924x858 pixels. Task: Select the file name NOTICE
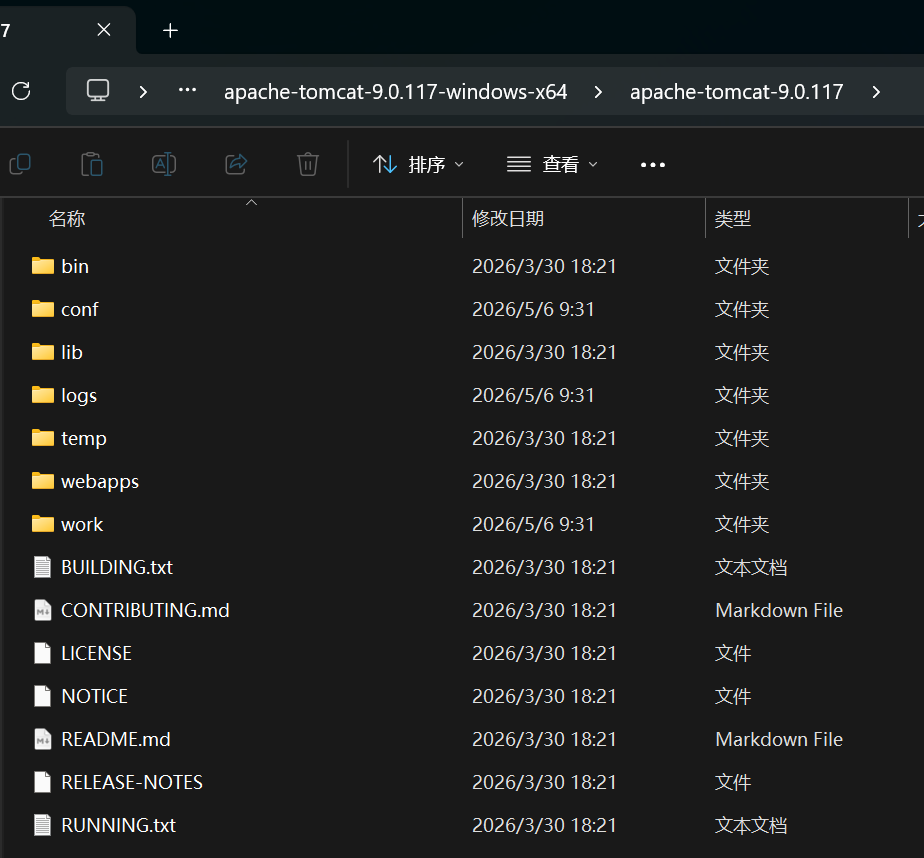pos(94,697)
